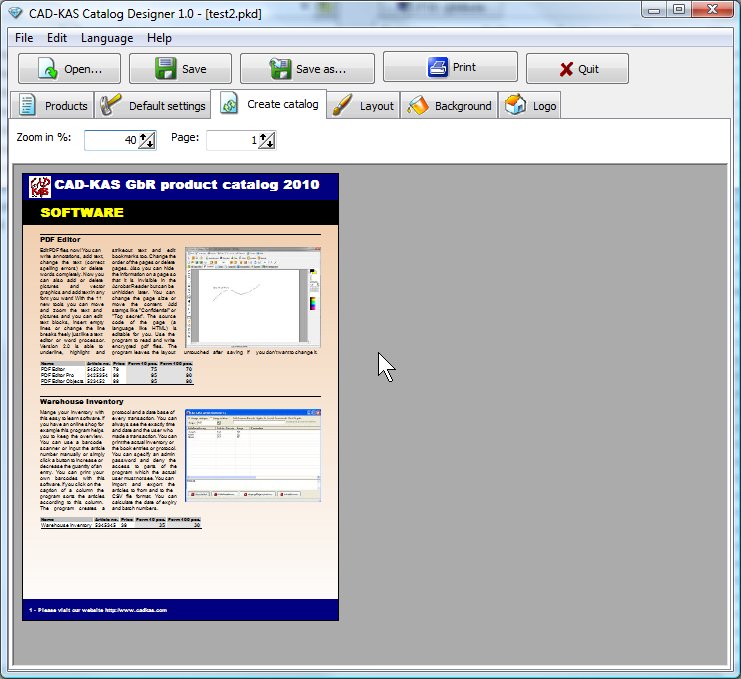Open the Help menu

pyautogui.click(x=159, y=38)
